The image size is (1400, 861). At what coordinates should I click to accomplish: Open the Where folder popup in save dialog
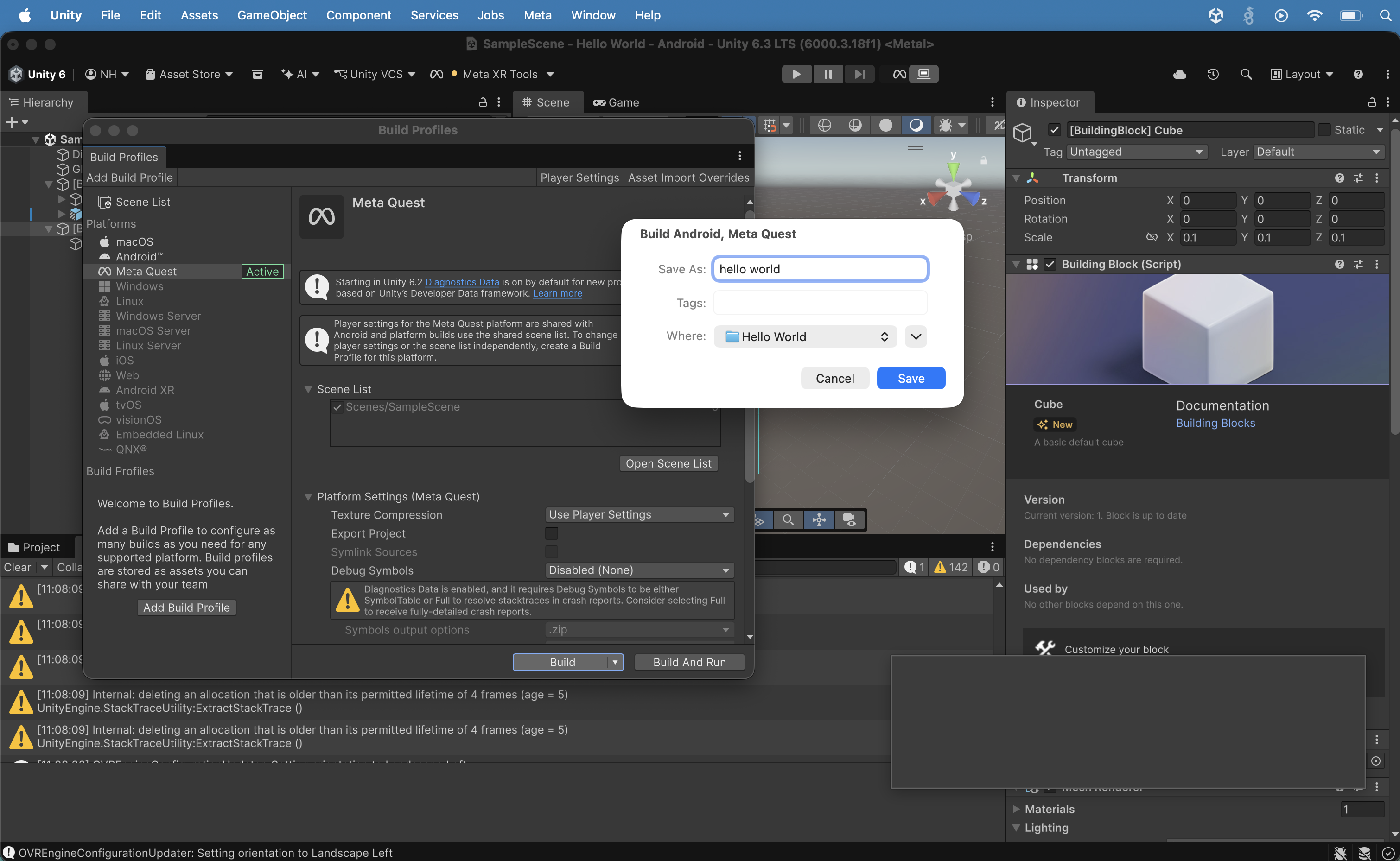(x=805, y=336)
